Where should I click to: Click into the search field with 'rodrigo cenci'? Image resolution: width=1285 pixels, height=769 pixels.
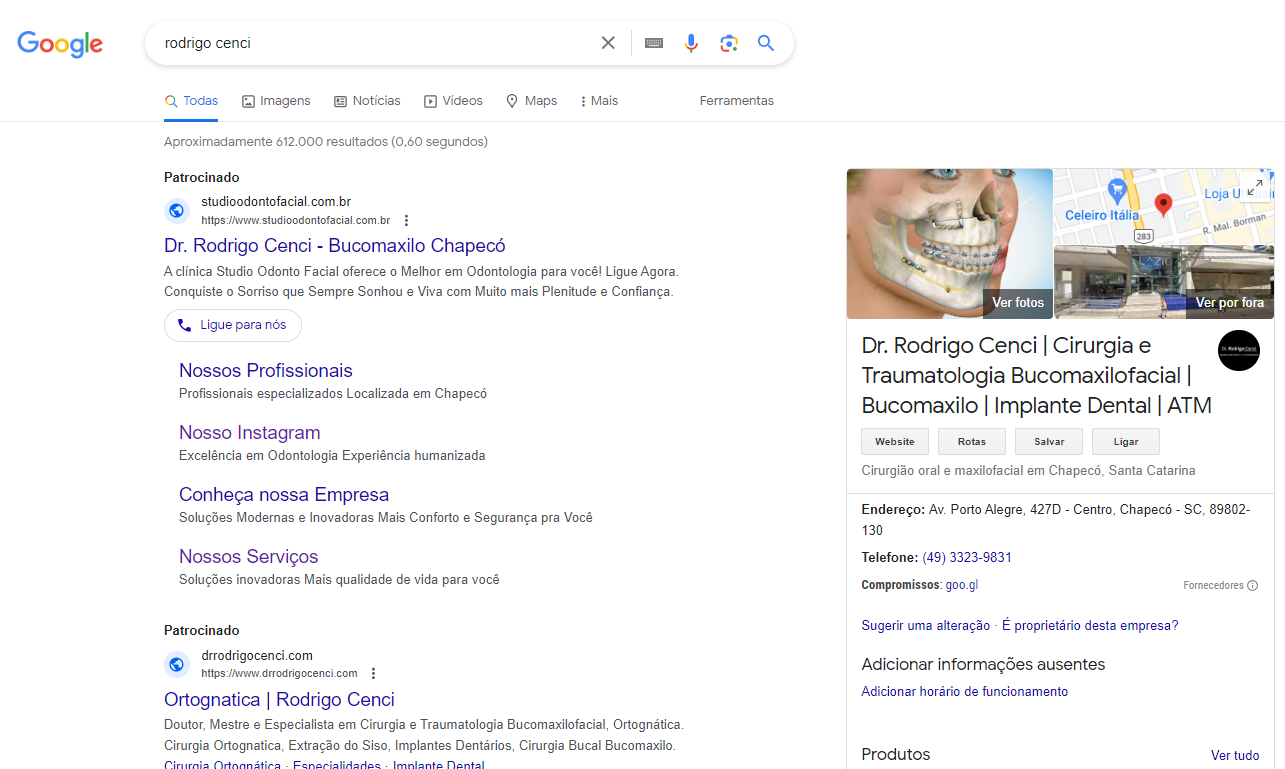point(375,43)
